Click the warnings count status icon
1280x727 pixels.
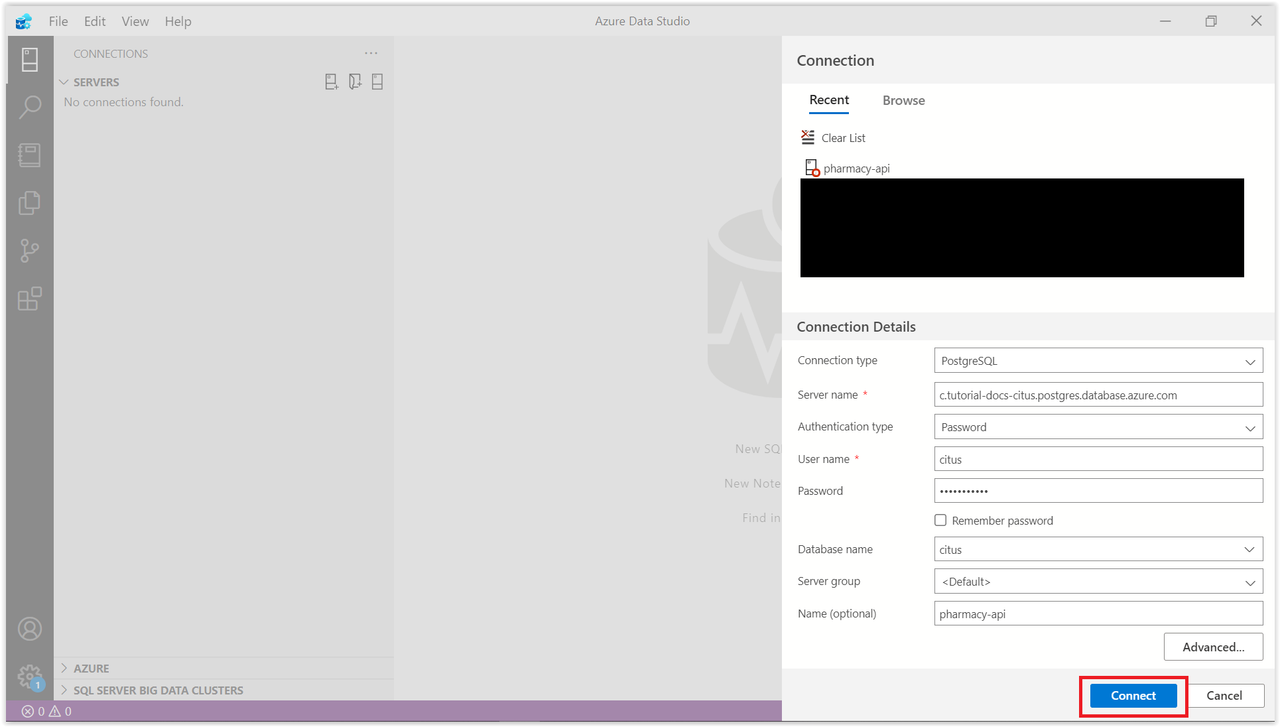(55, 712)
